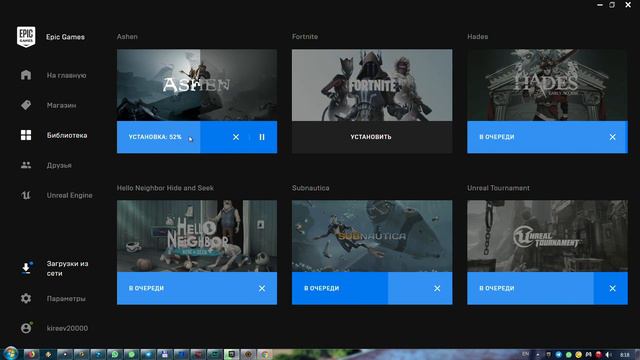
Task: Click the Unreal Engine logo icon
Action: pos(26,195)
